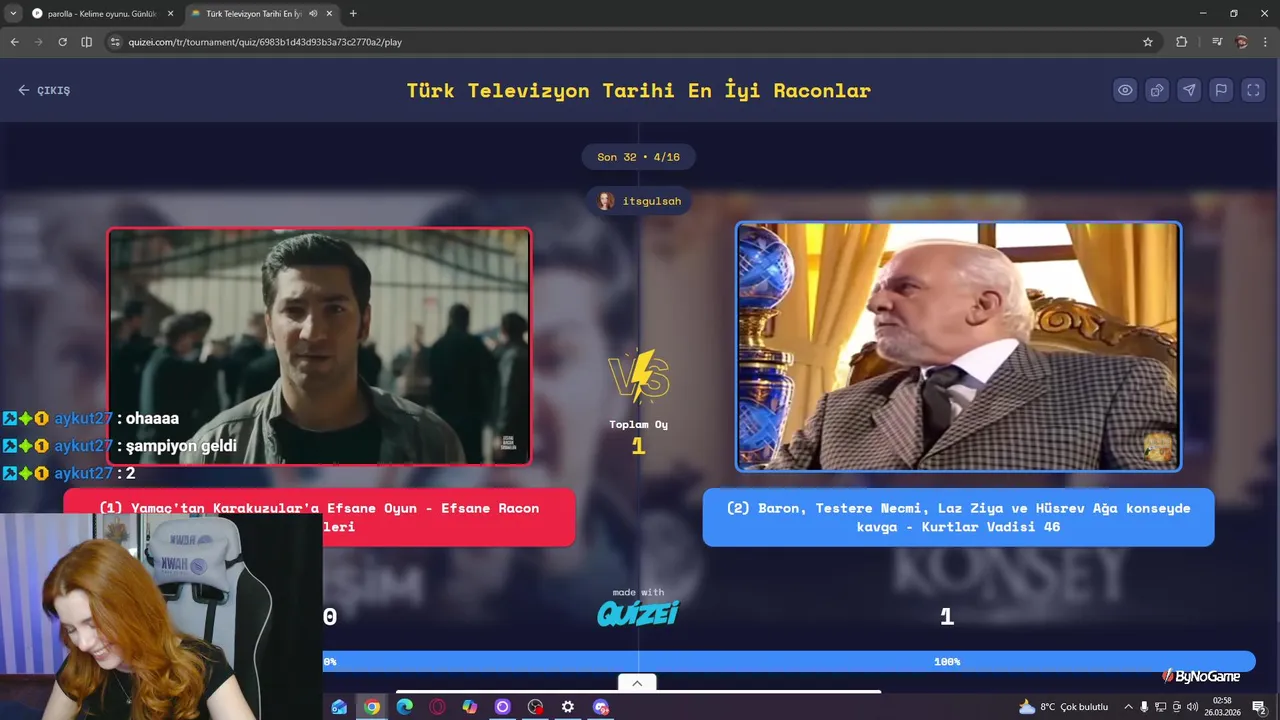Viewport: 1280px width, 720px height.
Task: Show hidden system tray icons
Action: (x=1128, y=707)
